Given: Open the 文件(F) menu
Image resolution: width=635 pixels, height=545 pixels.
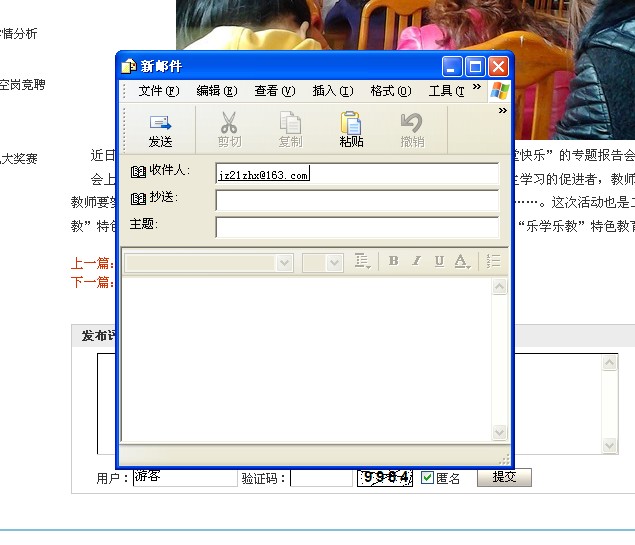Looking at the screenshot, I should pyautogui.click(x=158, y=91).
